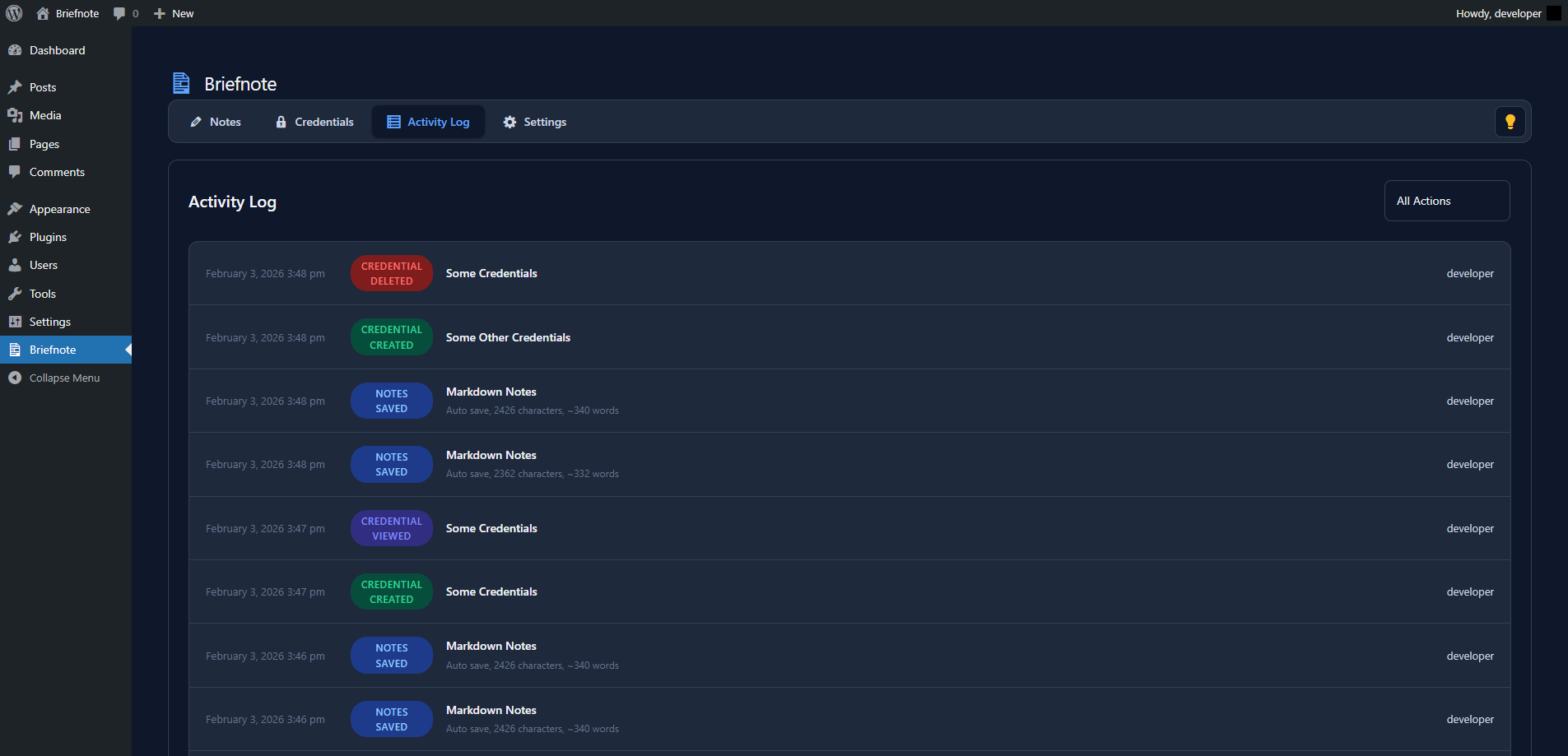
Task: Click the home icon beside Briefnote site name
Action: (x=43, y=13)
